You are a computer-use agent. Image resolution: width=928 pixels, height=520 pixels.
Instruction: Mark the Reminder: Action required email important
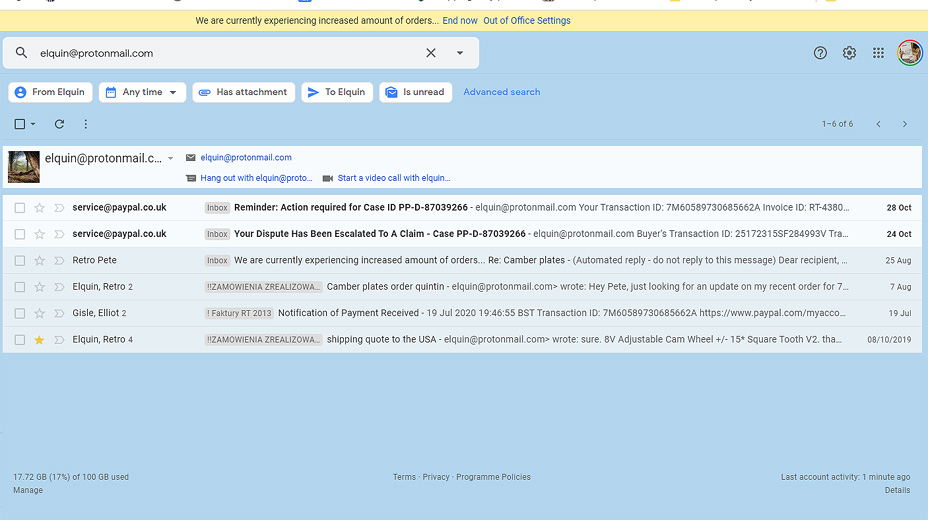[59, 208]
